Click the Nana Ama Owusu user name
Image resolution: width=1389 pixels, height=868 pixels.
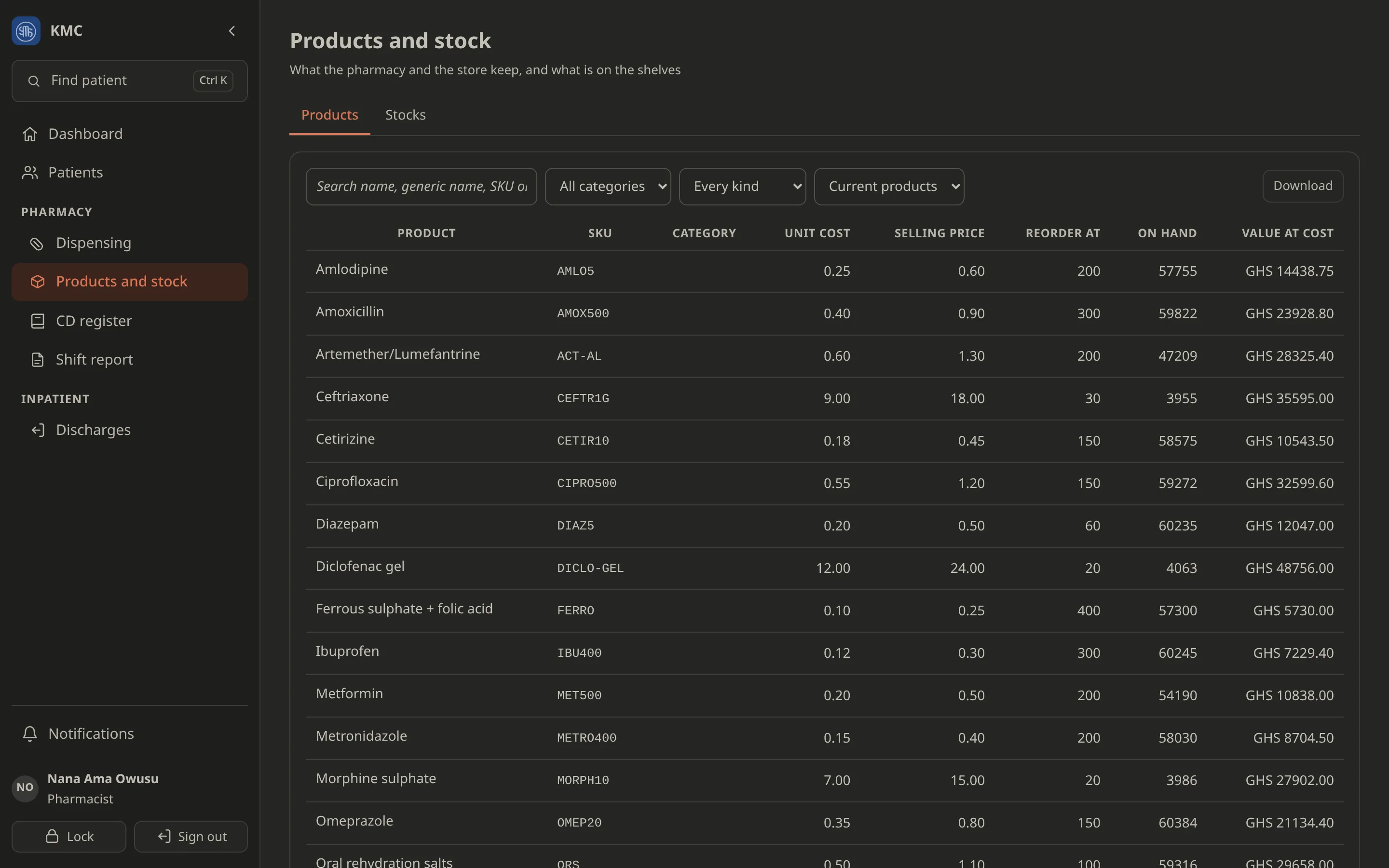tap(103, 778)
